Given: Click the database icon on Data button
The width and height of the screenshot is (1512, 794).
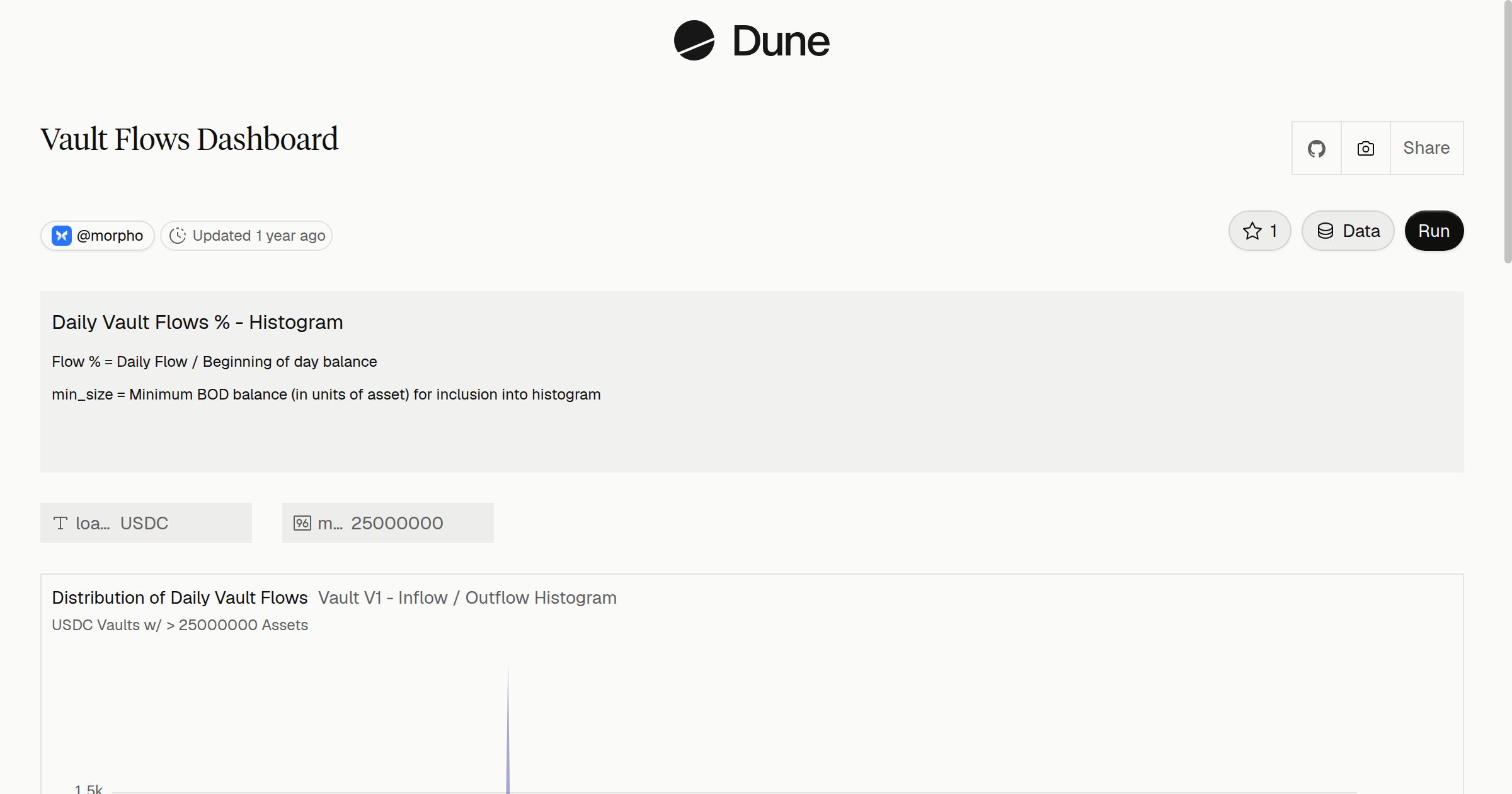Looking at the screenshot, I should pos(1326,231).
